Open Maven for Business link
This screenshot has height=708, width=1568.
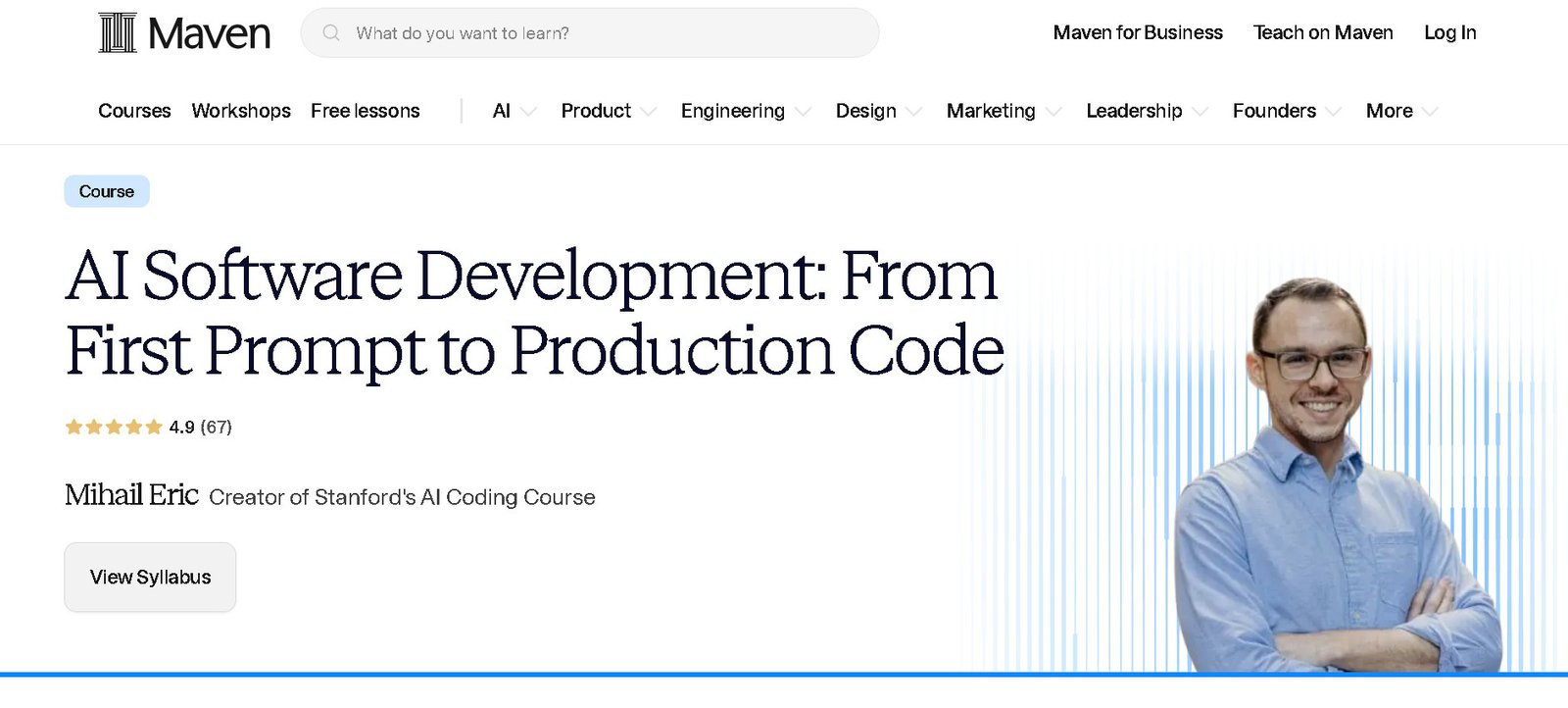pyautogui.click(x=1138, y=32)
